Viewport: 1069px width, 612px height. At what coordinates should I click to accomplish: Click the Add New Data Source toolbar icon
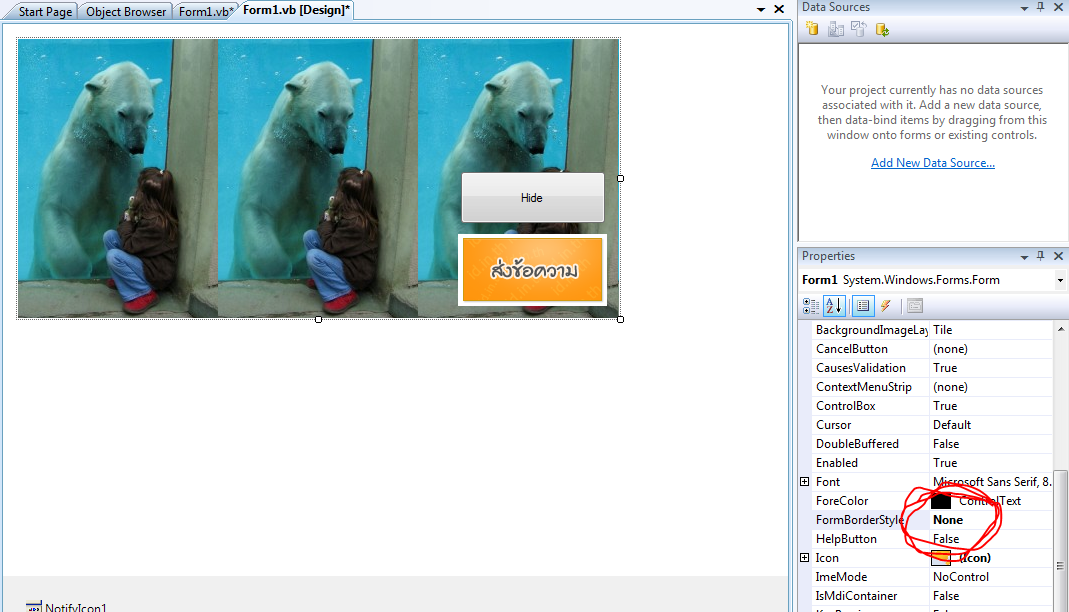click(x=812, y=29)
